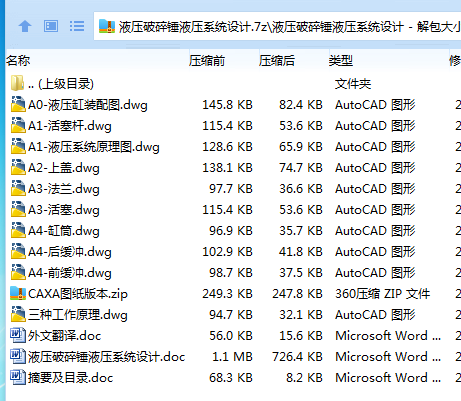Click the 1.1 MB size cell
Screen dimensions: 461x401
[x=232, y=357]
